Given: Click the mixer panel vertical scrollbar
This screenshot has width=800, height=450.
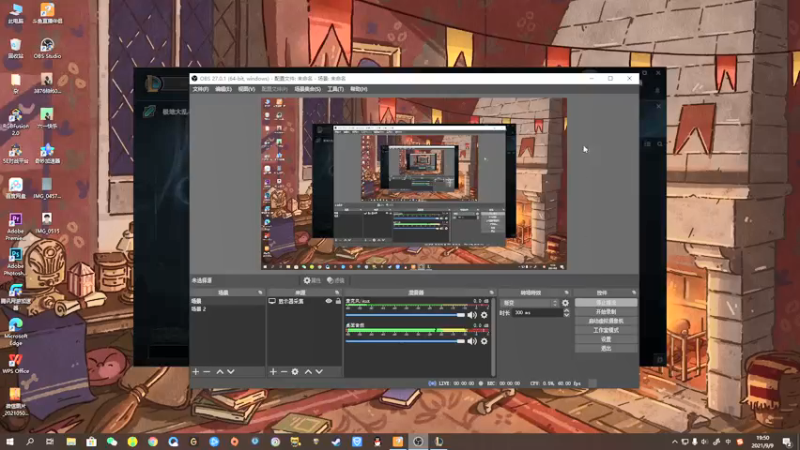Looking at the screenshot, I should click(493, 337).
